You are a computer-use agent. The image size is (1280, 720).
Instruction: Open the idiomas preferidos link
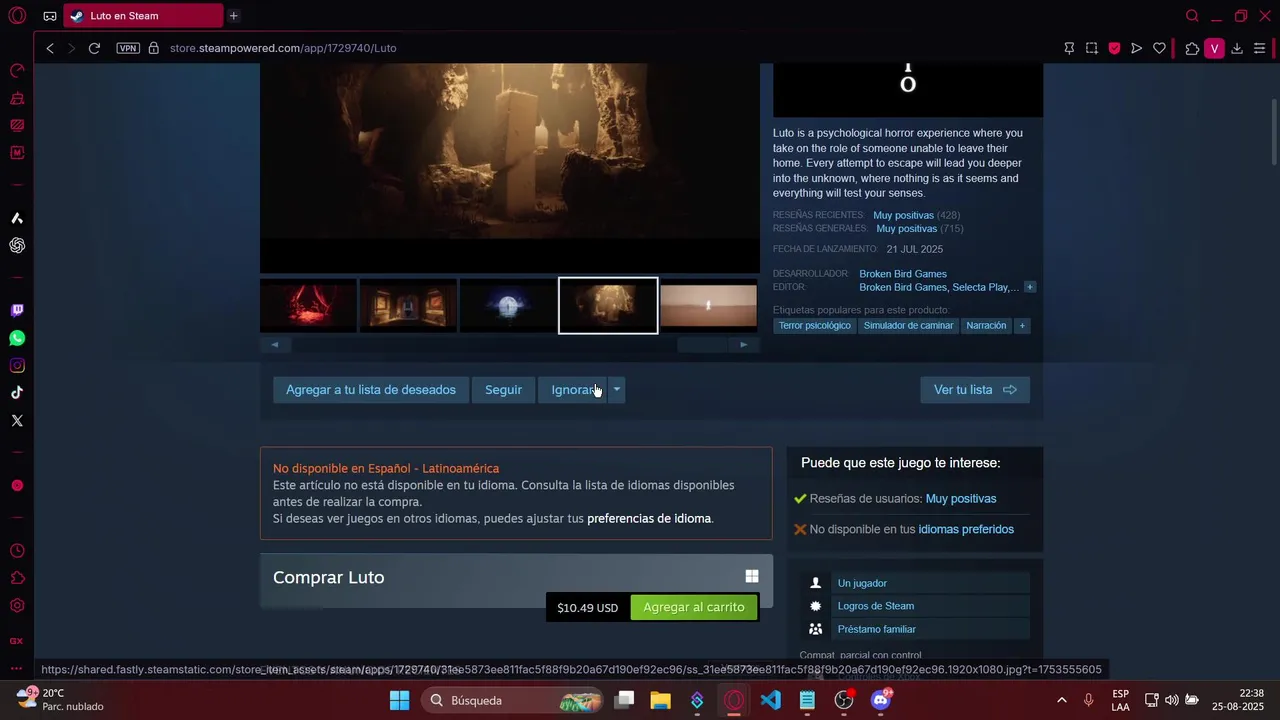[x=966, y=529]
